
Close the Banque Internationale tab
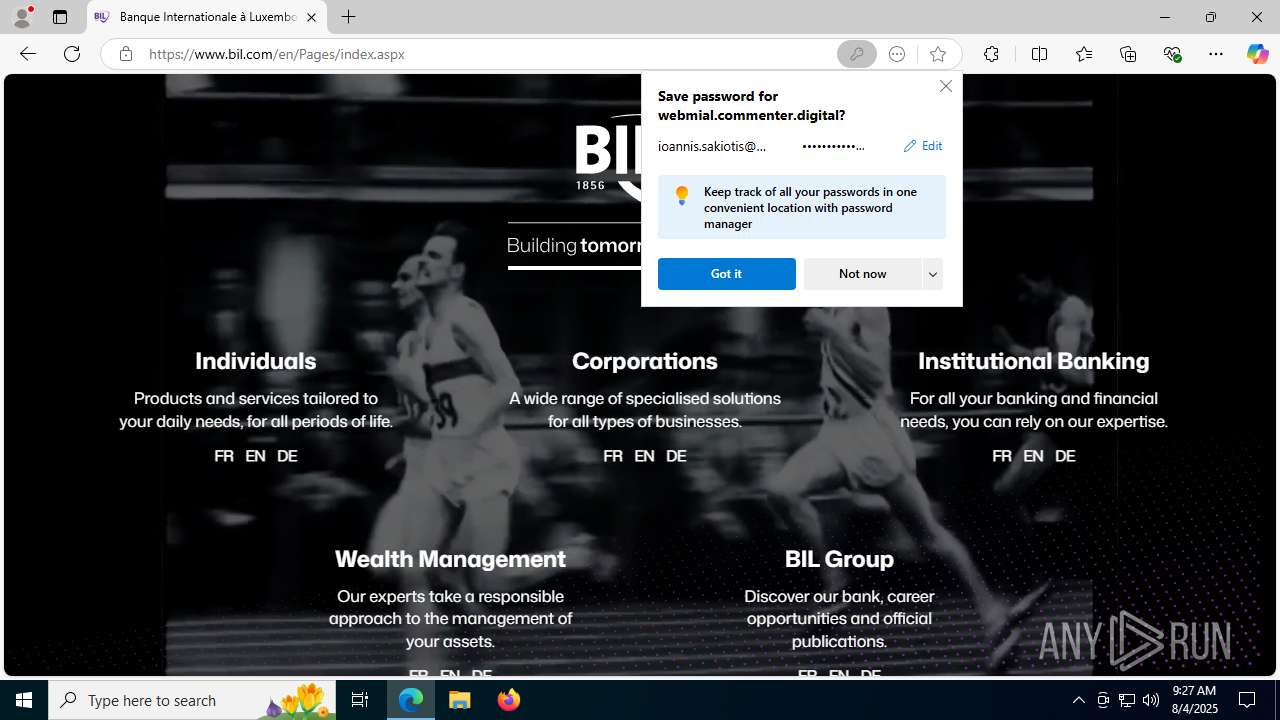[x=311, y=17]
